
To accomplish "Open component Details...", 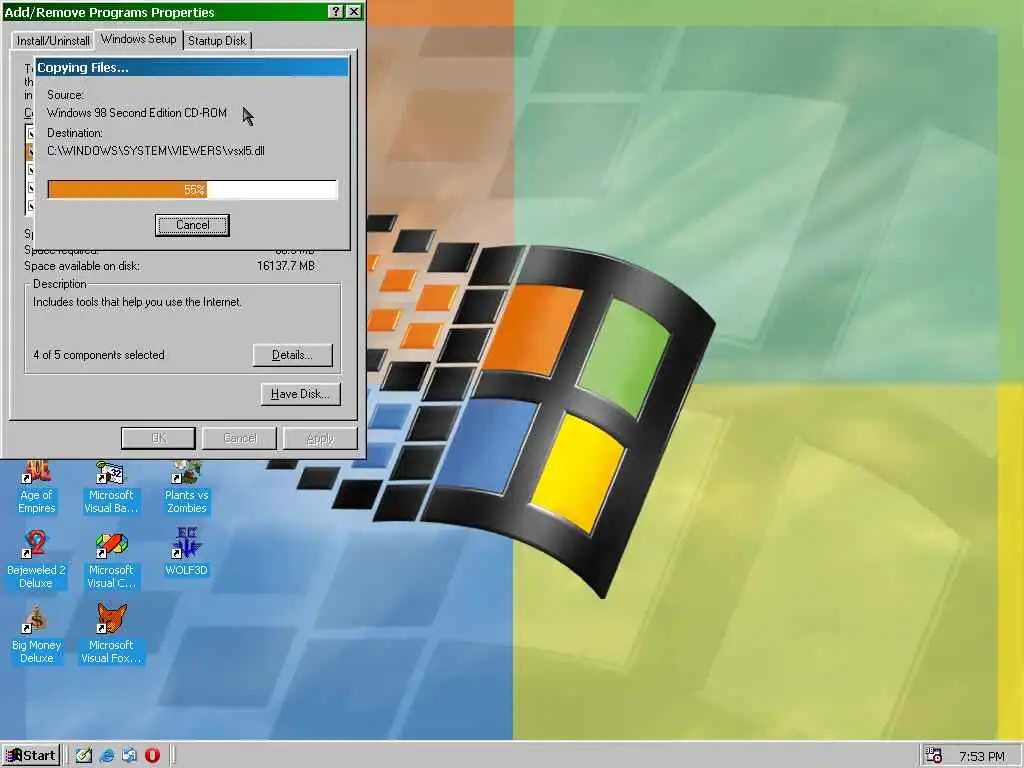I will 293,355.
